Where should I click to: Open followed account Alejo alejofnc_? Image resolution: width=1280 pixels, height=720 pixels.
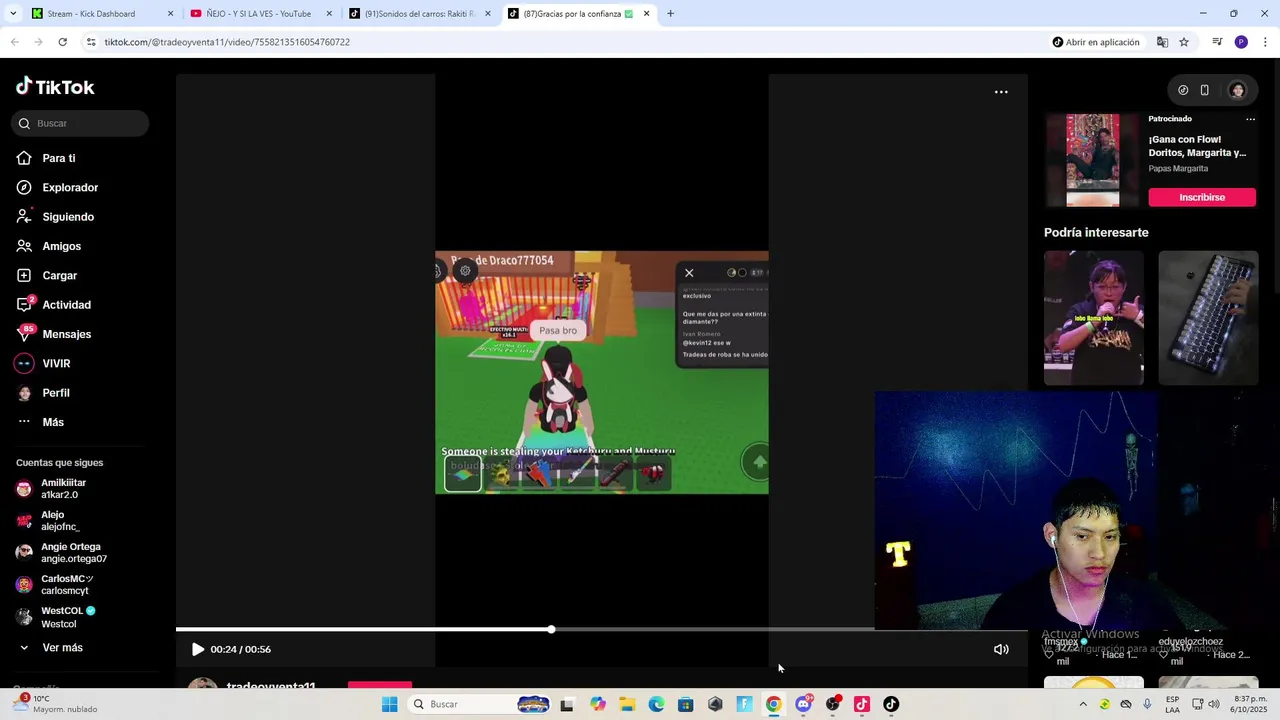[48, 520]
